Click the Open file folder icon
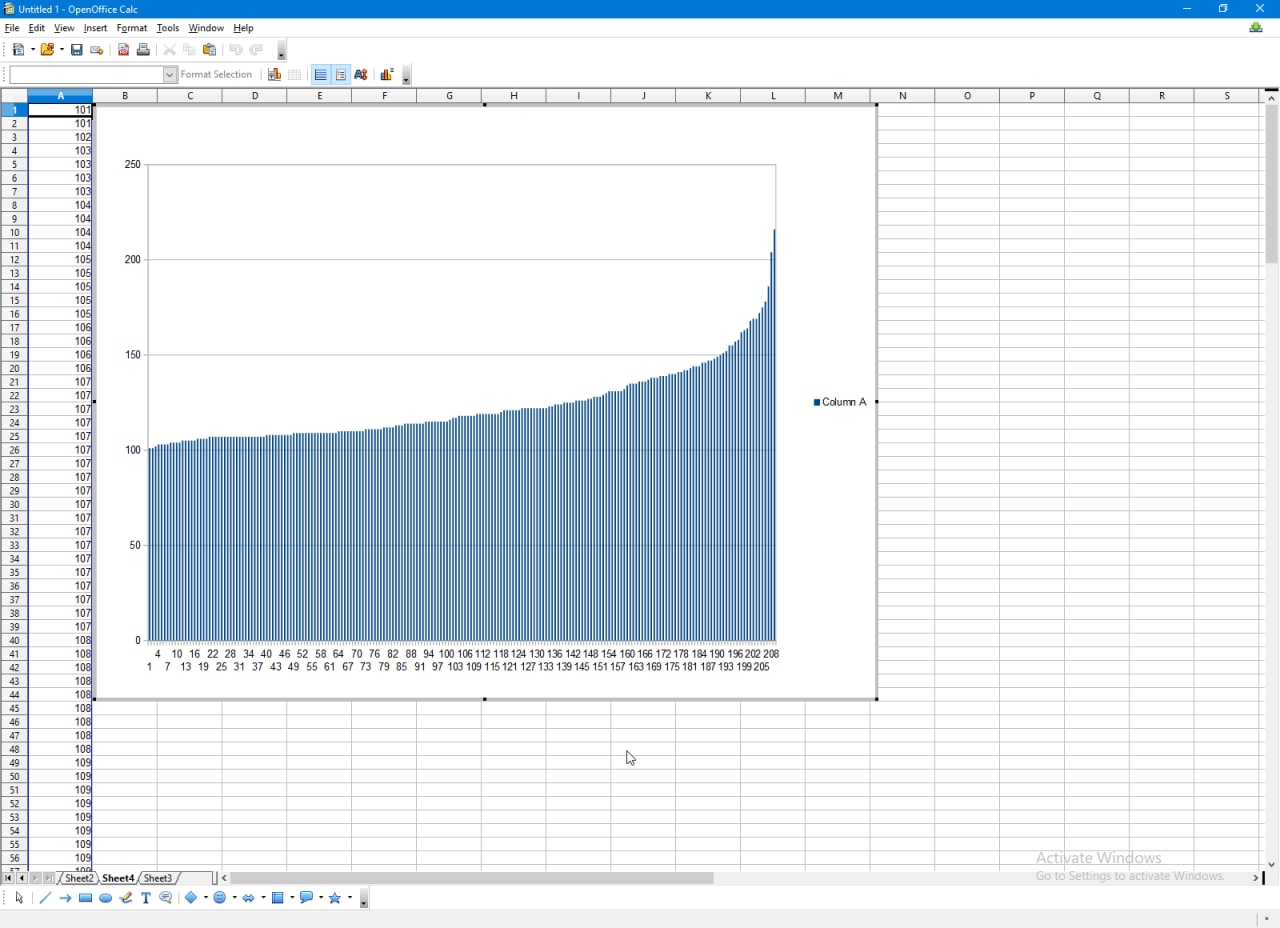Image resolution: width=1280 pixels, height=928 pixels. click(x=47, y=50)
